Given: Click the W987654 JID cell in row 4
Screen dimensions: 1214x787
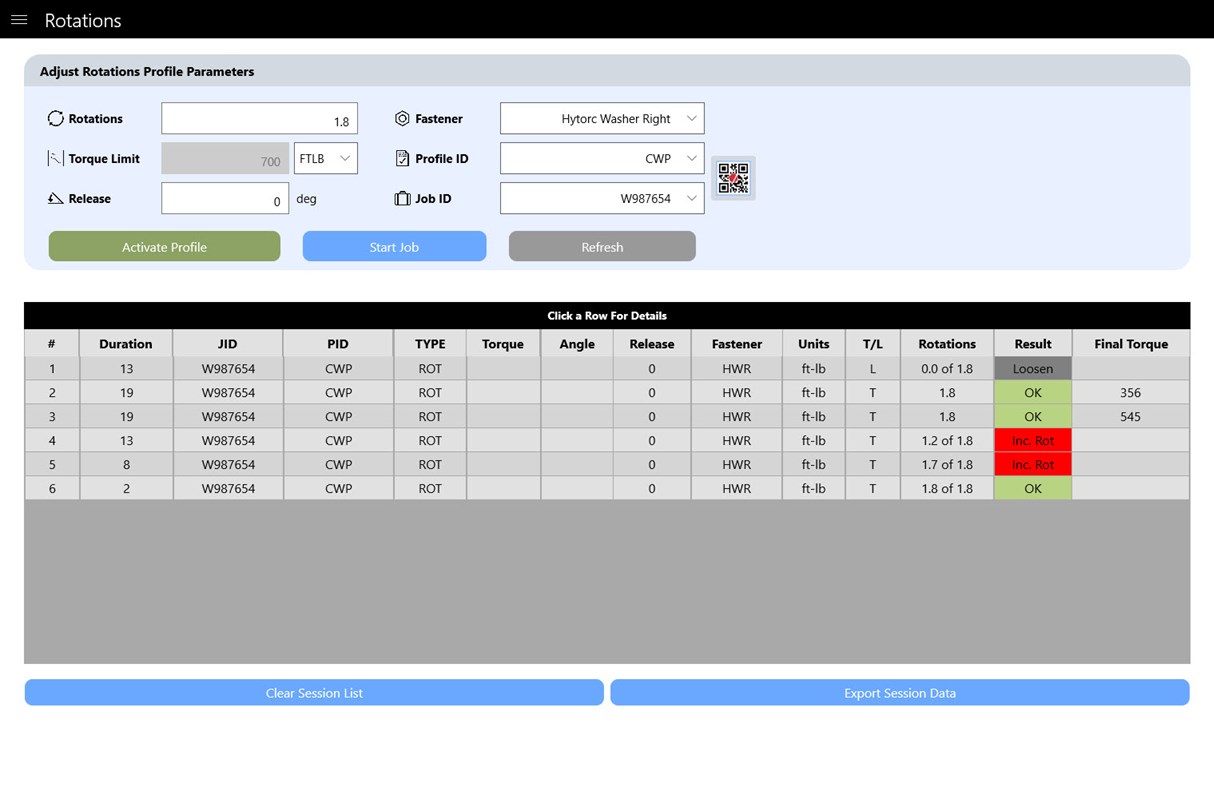Looking at the screenshot, I should (x=228, y=440).
